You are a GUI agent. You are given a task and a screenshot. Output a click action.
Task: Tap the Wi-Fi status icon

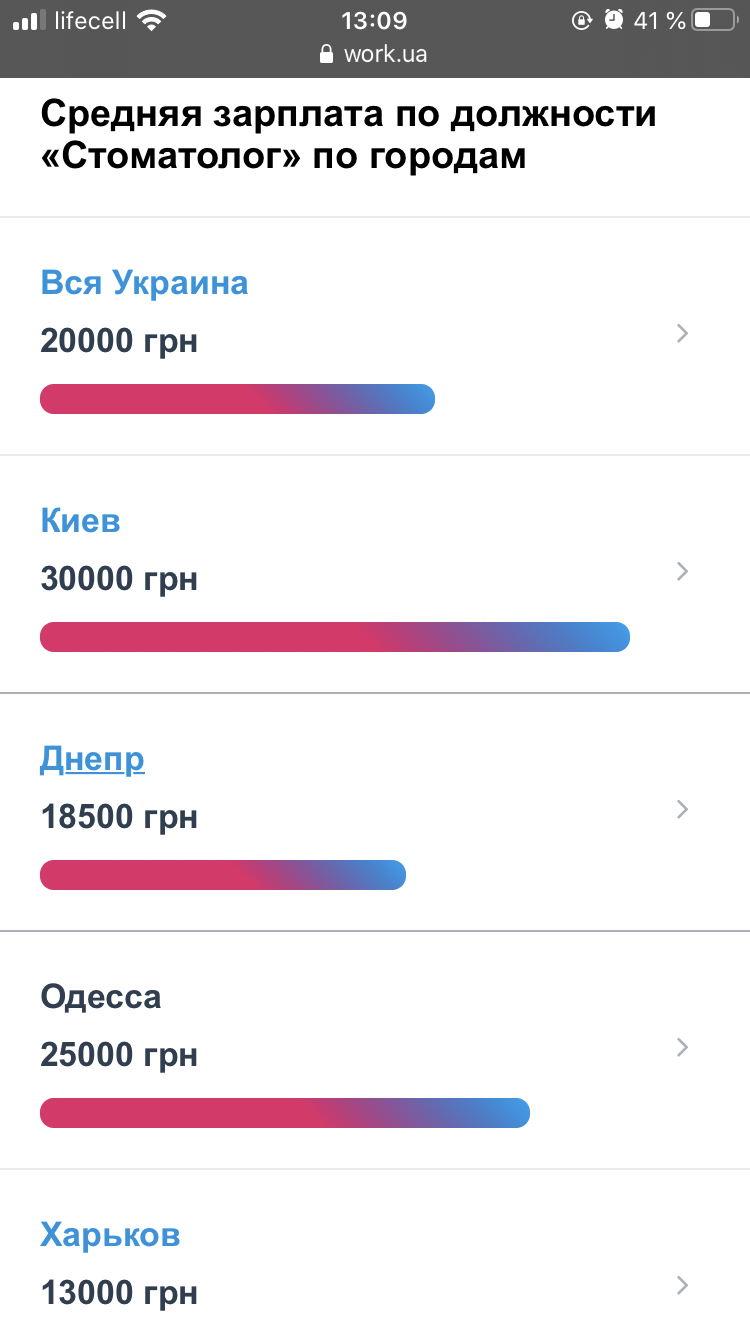point(152,20)
